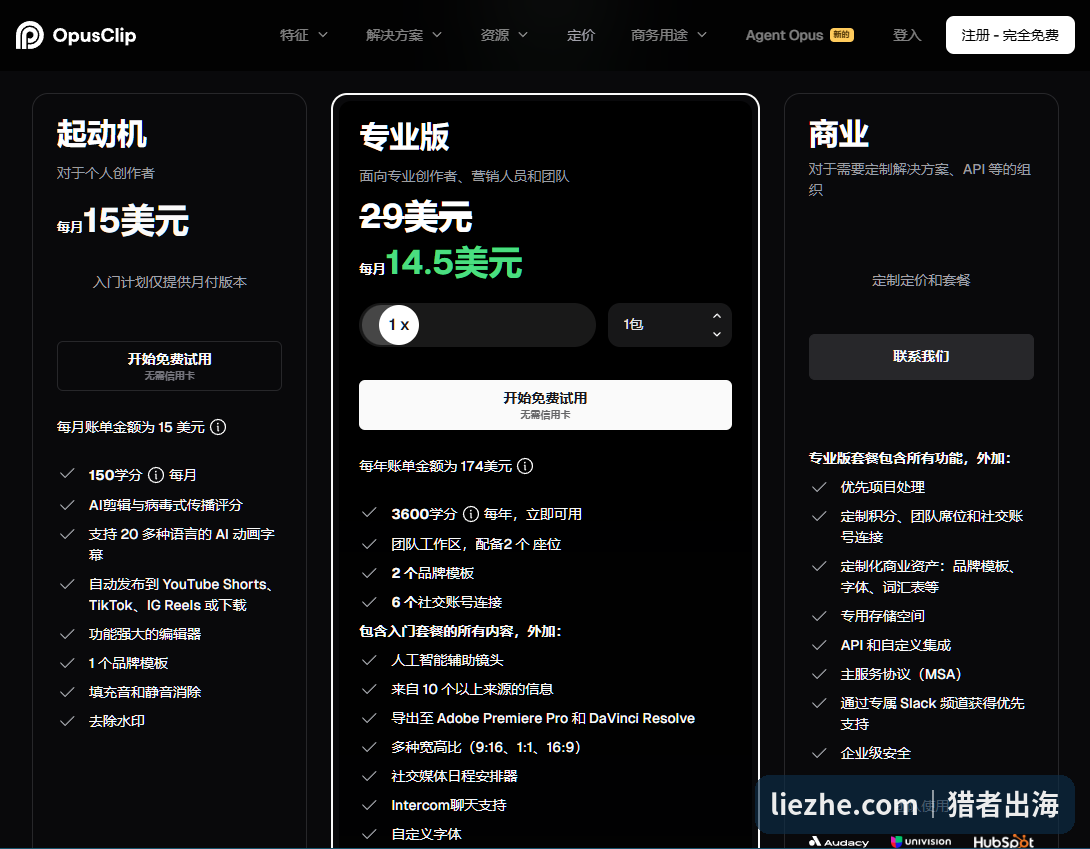Click the Adobe Premiere Pro export feature
The image size is (1090, 849).
pyautogui.click(x=543, y=718)
